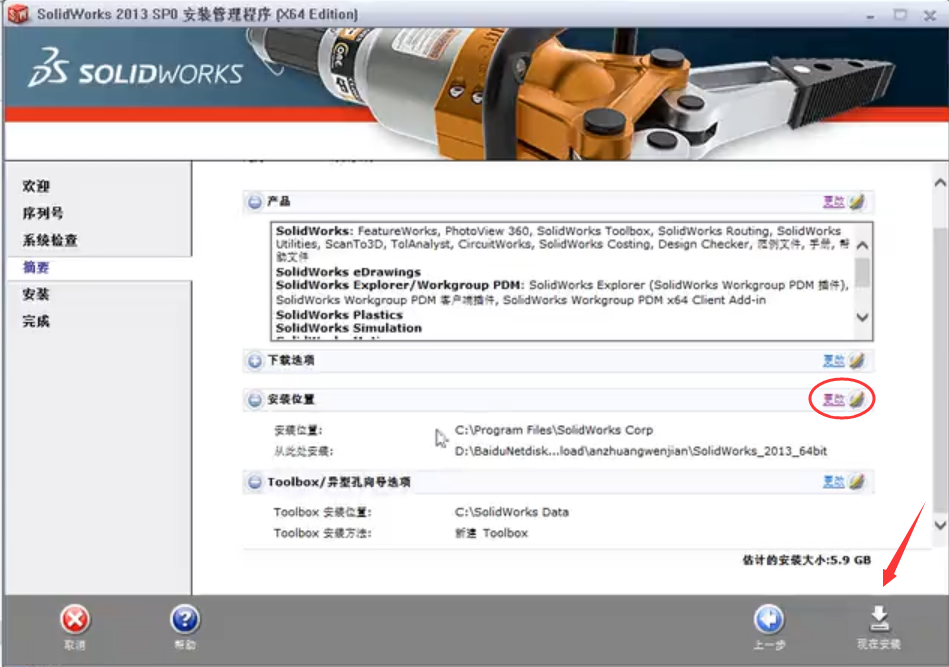The image size is (949, 667).
Task: Click the Toolbox 安装方法 label
Action: (x=323, y=533)
